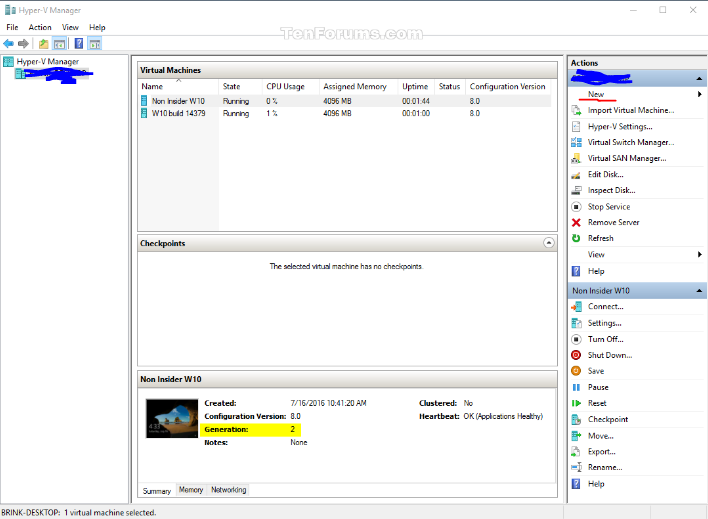Click the Move icon

[576, 436]
